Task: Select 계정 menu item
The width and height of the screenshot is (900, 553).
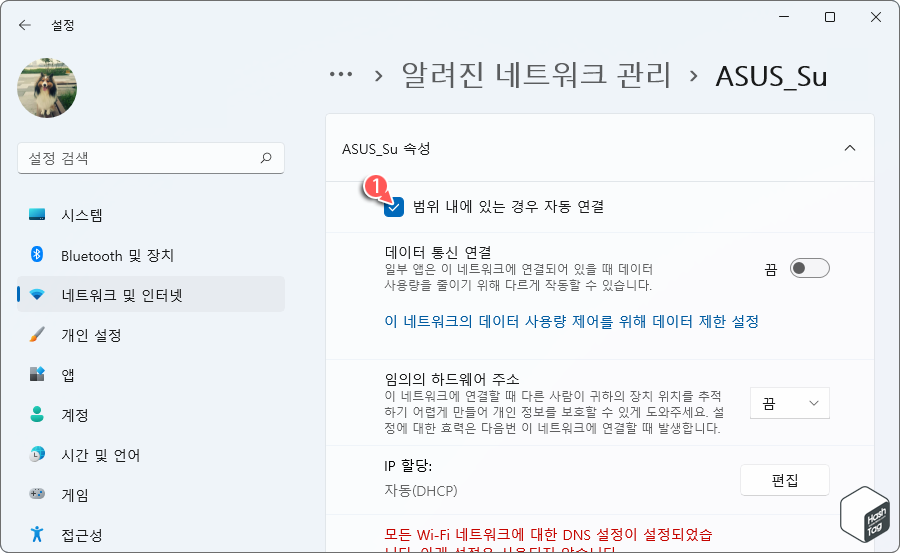Action: coord(151,414)
